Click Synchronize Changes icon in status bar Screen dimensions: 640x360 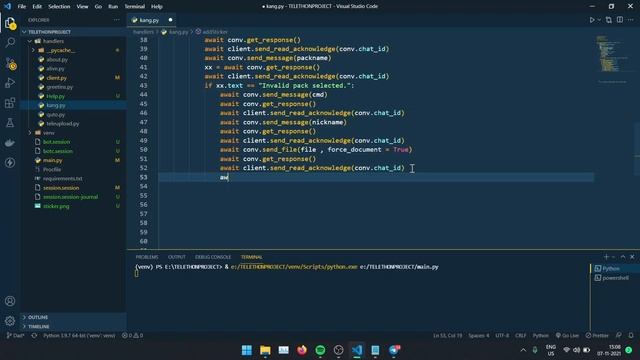tap(34, 336)
